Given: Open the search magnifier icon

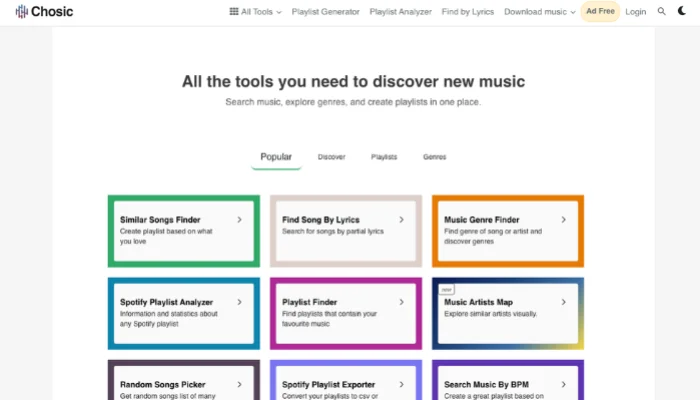Looking at the screenshot, I should tap(662, 12).
